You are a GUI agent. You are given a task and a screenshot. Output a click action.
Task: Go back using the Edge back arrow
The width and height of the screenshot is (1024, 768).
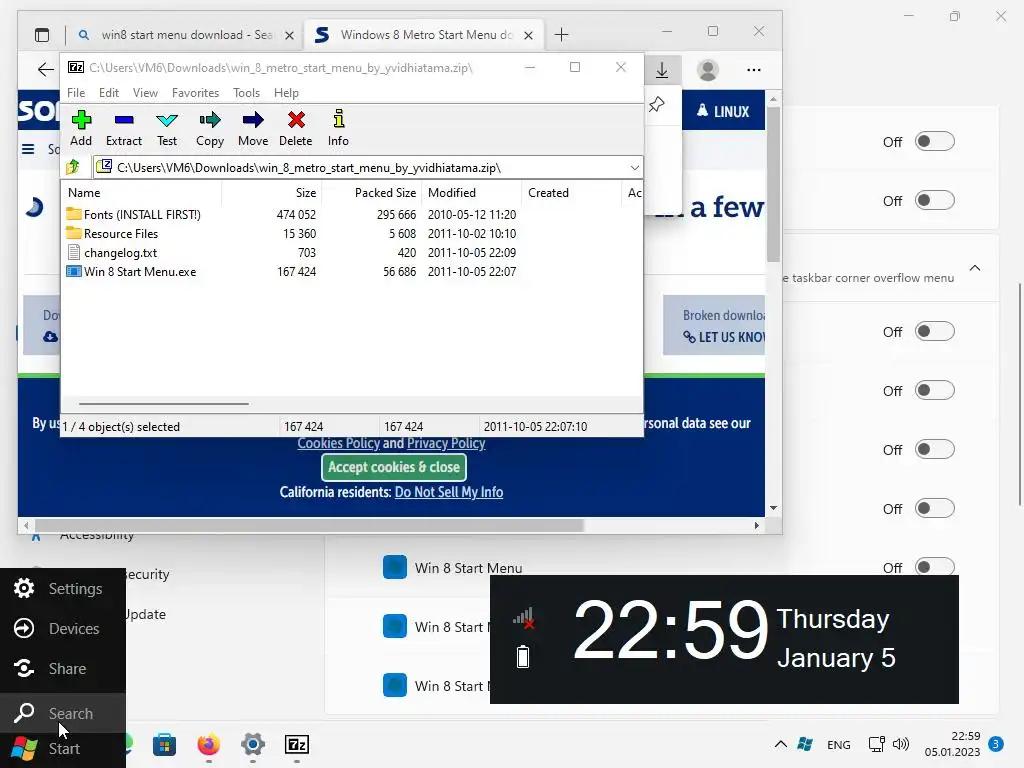45,70
